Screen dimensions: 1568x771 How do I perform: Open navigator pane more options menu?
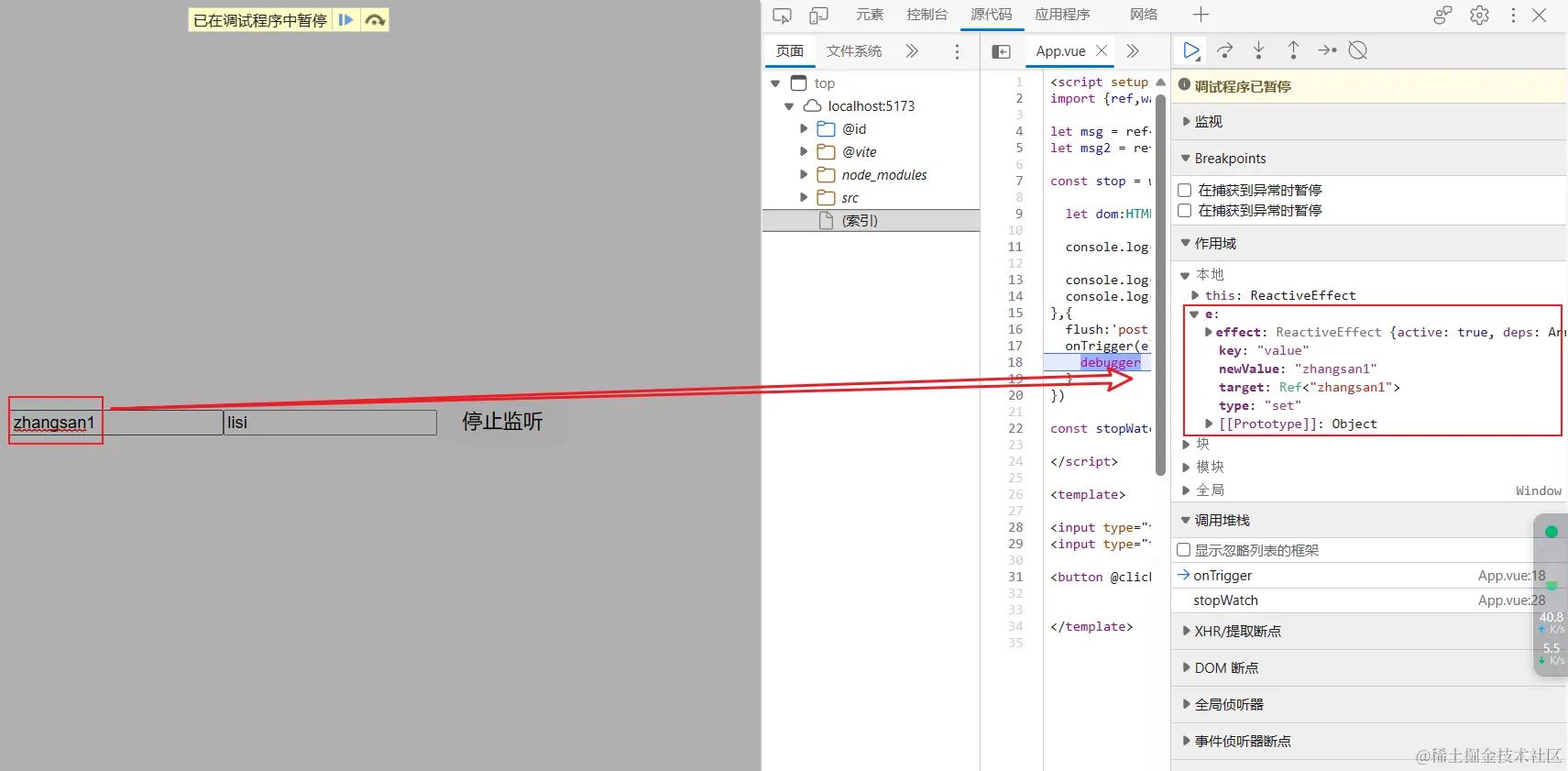[x=957, y=52]
